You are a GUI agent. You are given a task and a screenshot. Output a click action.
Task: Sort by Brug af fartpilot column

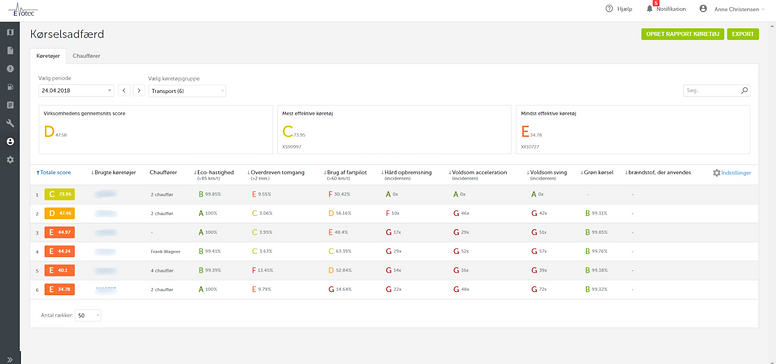pyautogui.click(x=345, y=173)
